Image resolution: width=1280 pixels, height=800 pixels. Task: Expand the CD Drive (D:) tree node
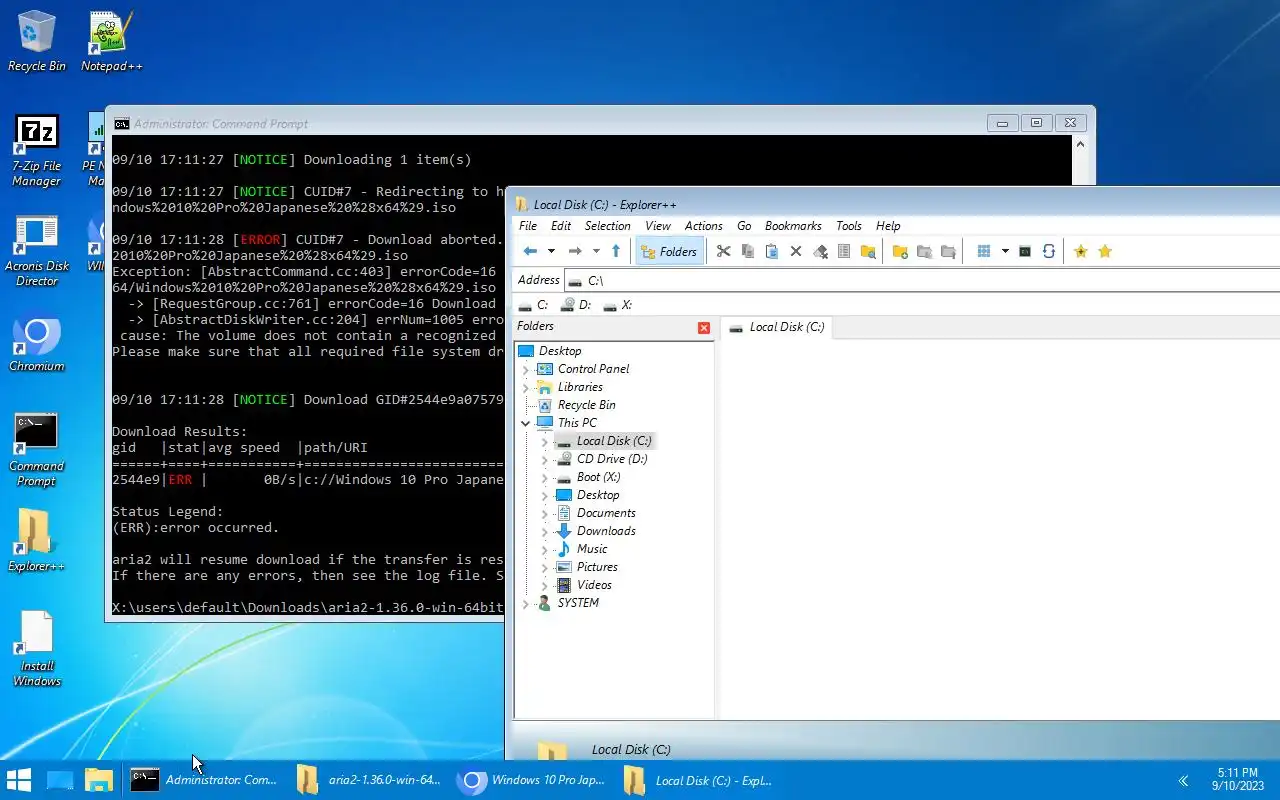545,459
